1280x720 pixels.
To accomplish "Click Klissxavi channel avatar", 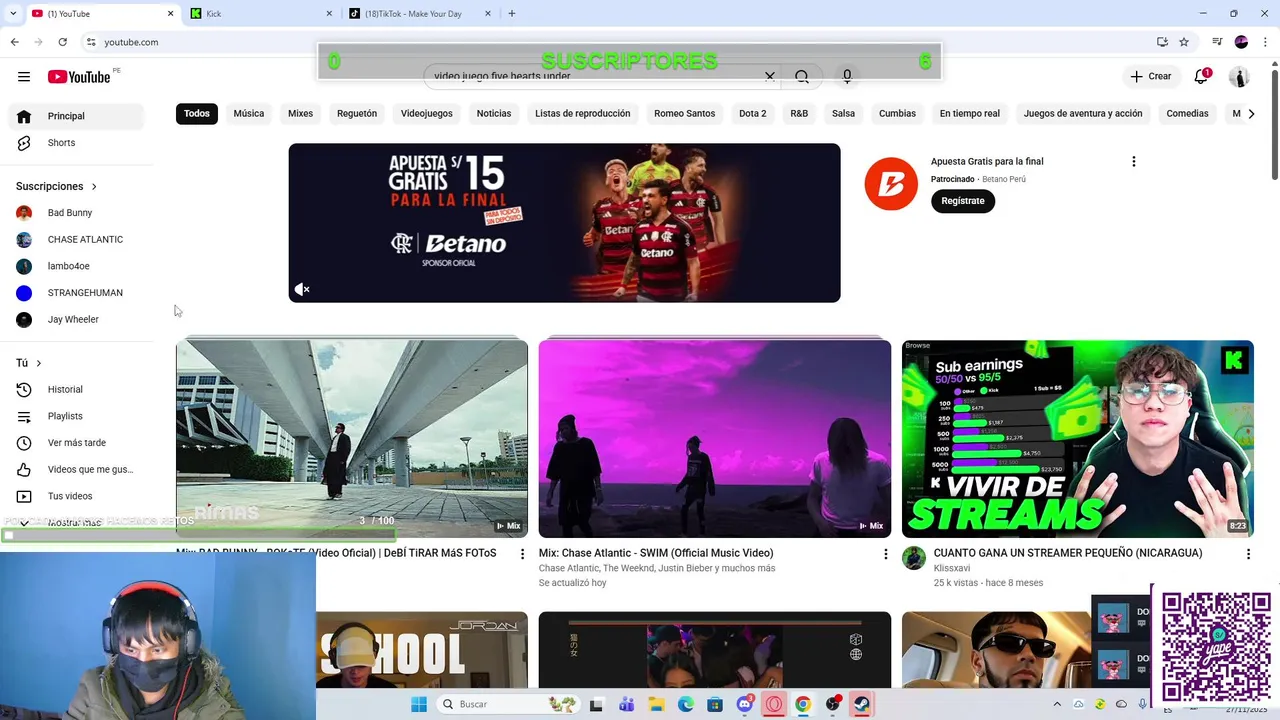I will click(x=914, y=558).
